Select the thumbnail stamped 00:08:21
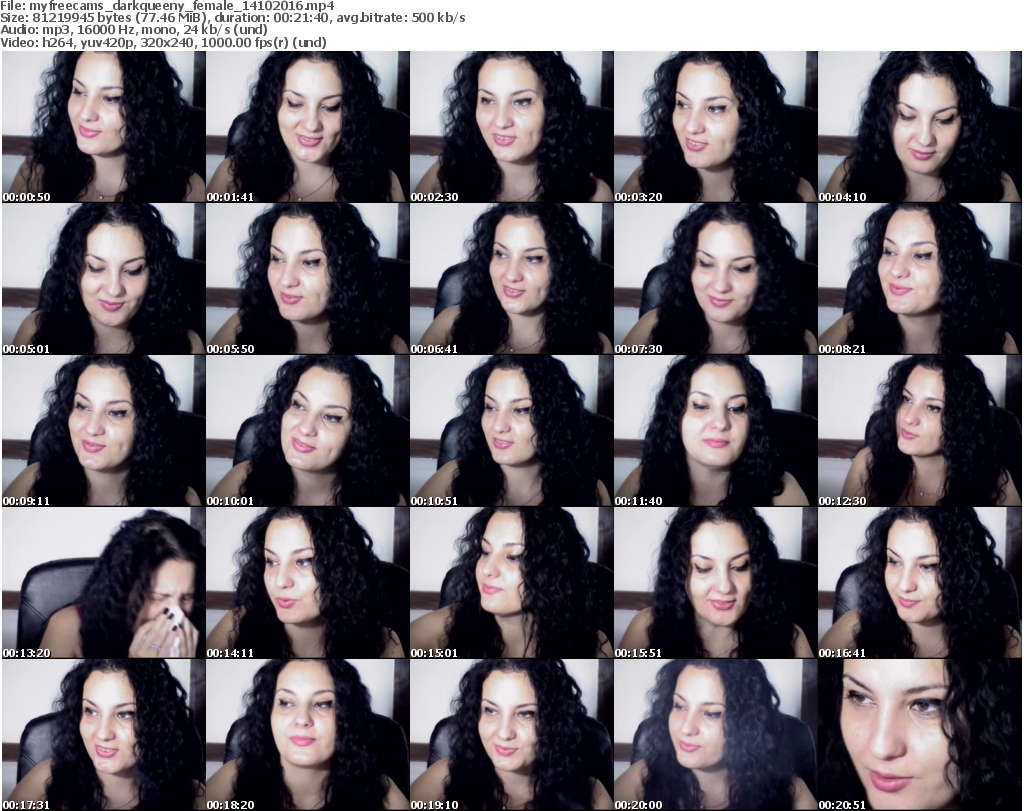Image resolution: width=1024 pixels, height=811 pixels. [x=920, y=279]
